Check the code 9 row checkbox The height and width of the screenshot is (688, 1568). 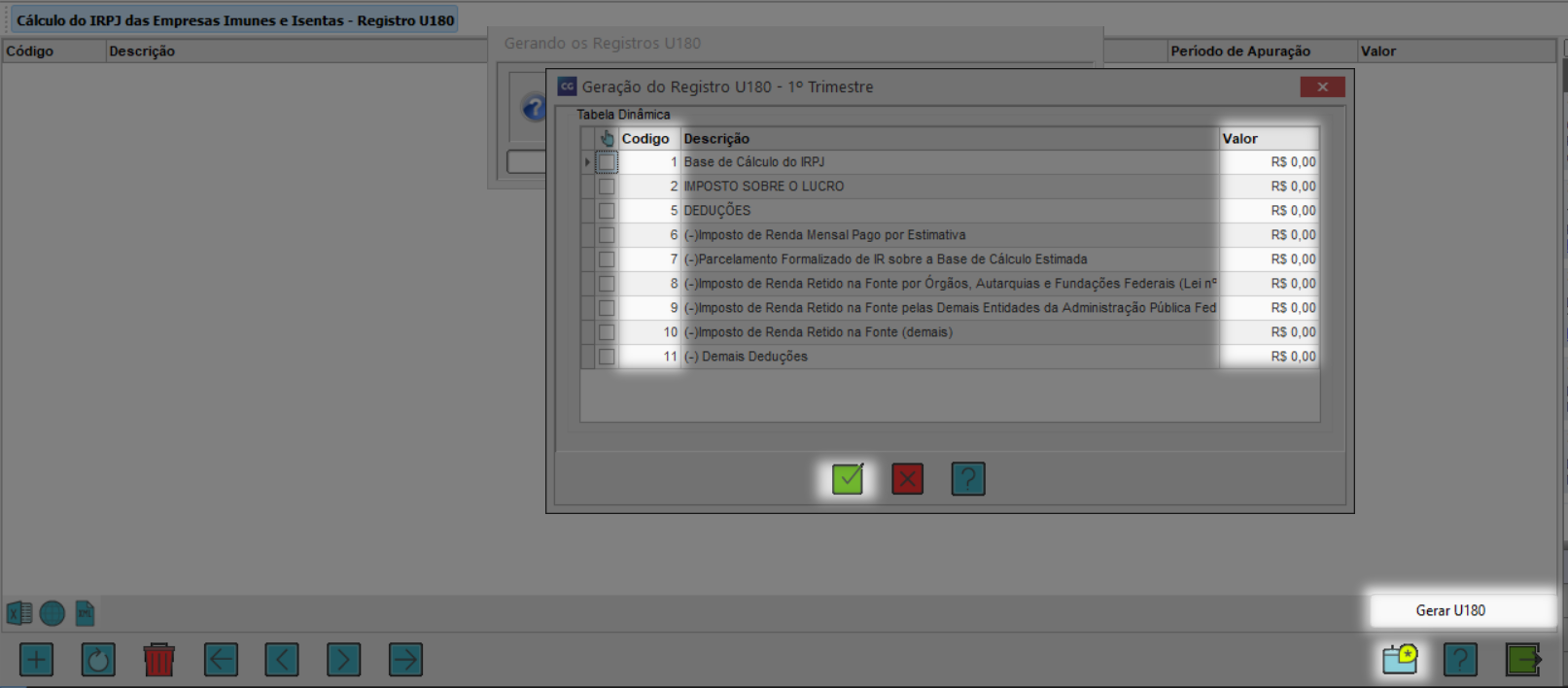click(607, 308)
